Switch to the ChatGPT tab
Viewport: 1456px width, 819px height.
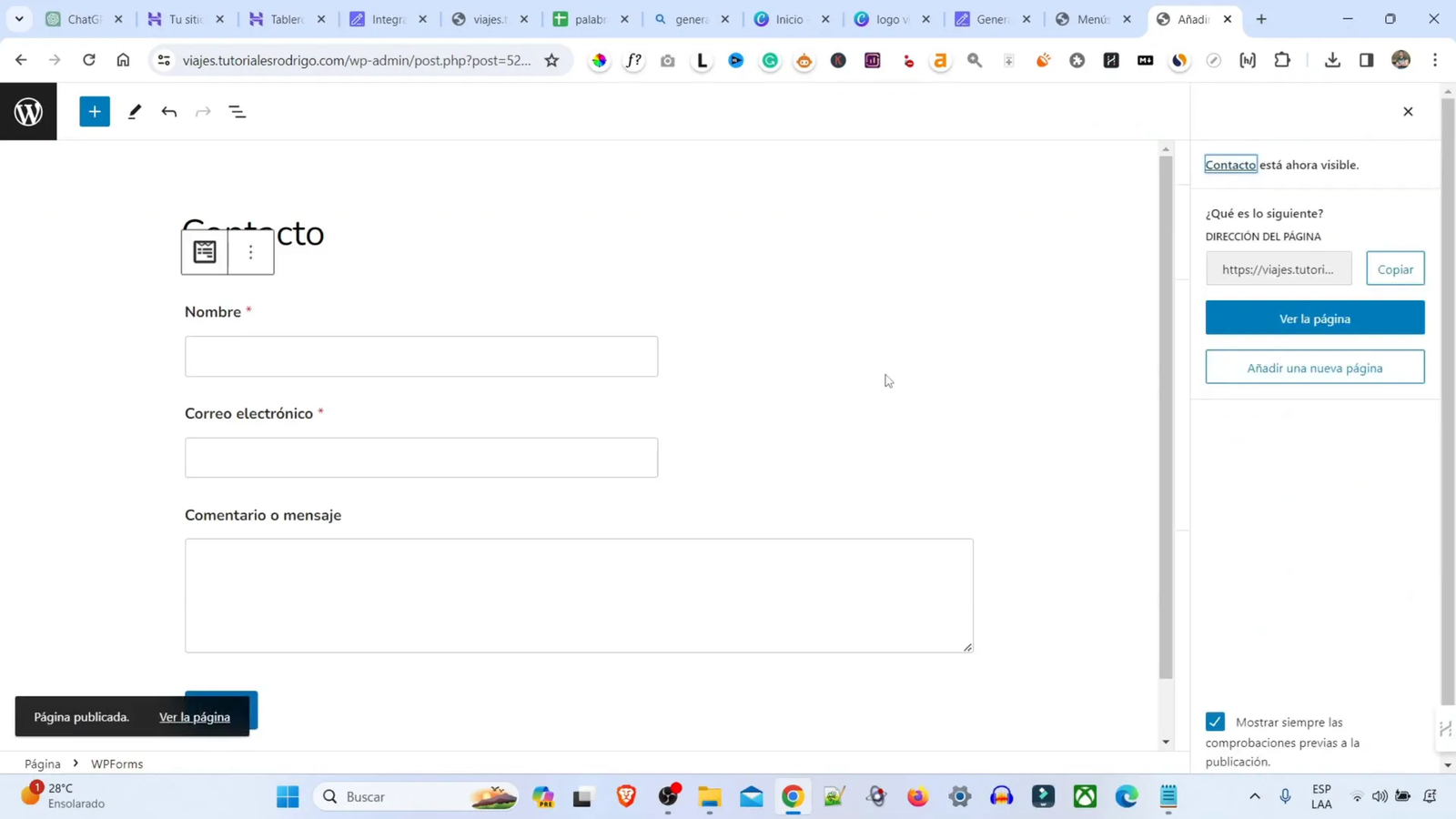pyautogui.click(x=82, y=18)
